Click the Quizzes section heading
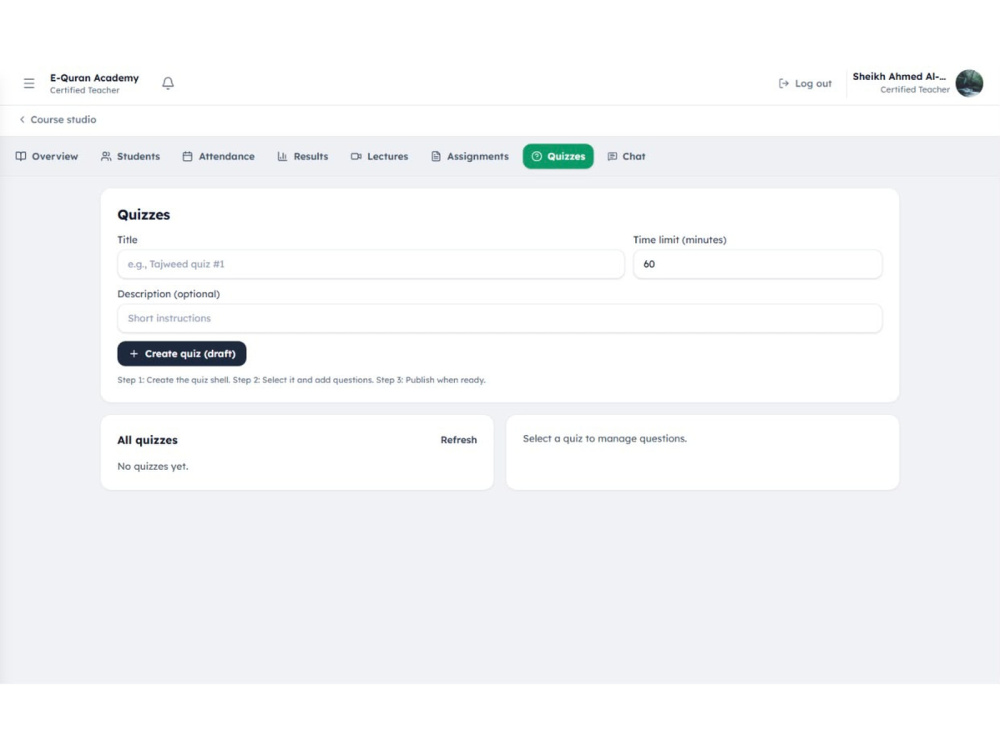Screen dimensions: 1000x750 [x=143, y=215]
